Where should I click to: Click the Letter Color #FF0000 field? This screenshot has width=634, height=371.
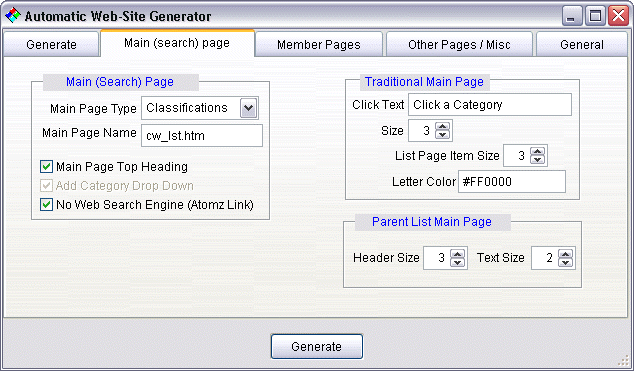[512, 181]
